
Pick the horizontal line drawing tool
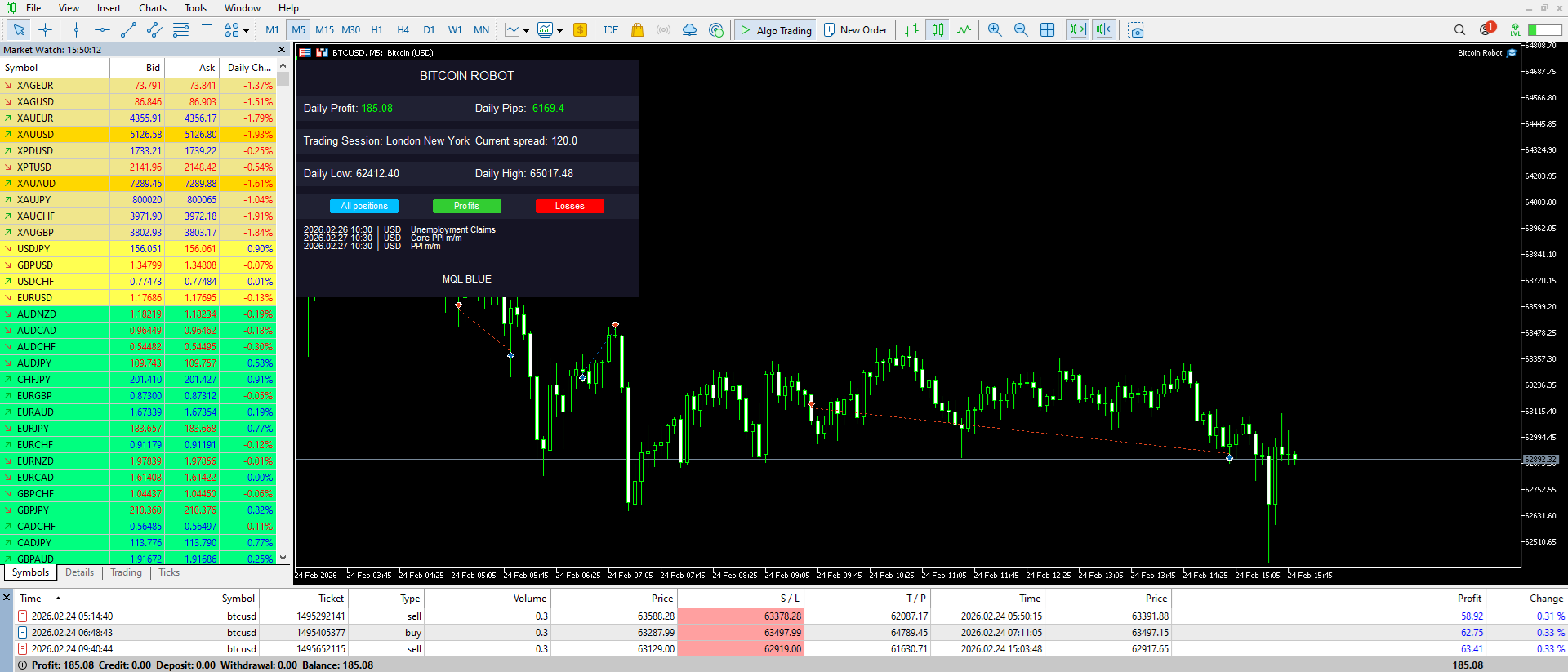102,30
